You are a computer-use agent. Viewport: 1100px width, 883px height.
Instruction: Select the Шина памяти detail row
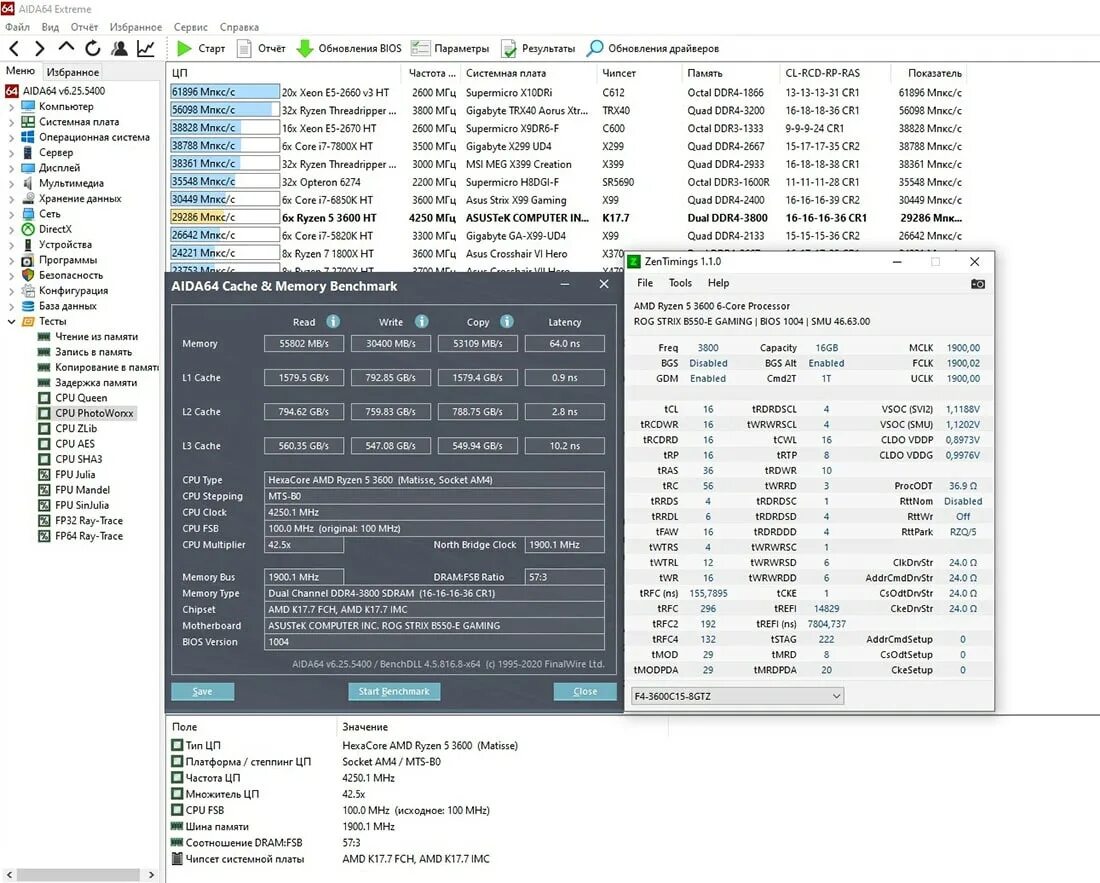pos(283,826)
